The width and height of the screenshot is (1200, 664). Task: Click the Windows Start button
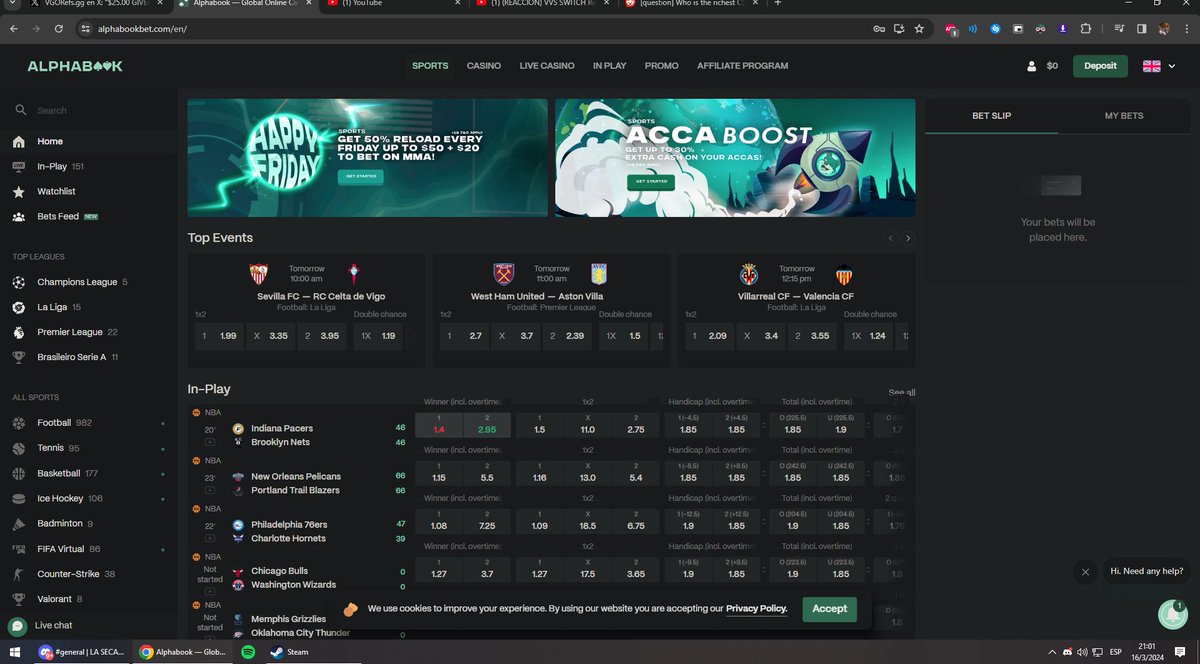pos(16,652)
